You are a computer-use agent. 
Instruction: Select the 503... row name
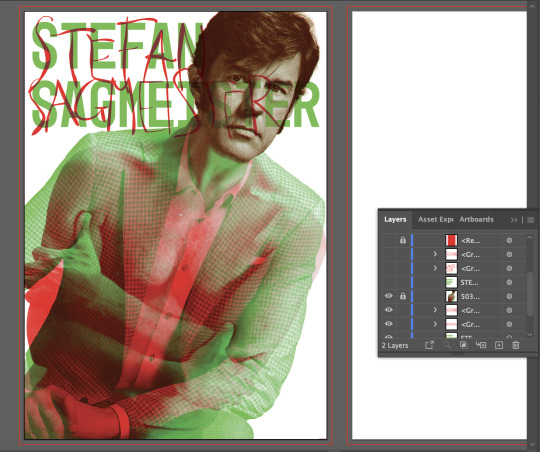470,296
